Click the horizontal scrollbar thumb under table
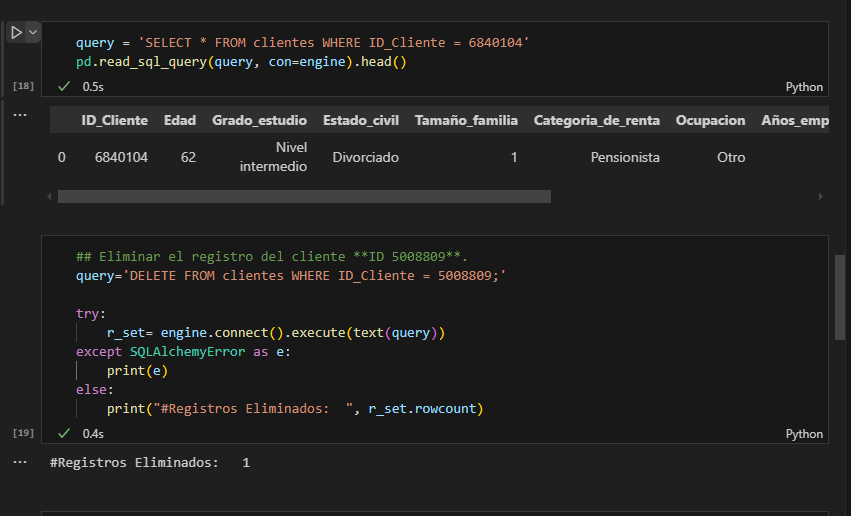Viewport: 851px width, 516px height. pyautogui.click(x=304, y=196)
